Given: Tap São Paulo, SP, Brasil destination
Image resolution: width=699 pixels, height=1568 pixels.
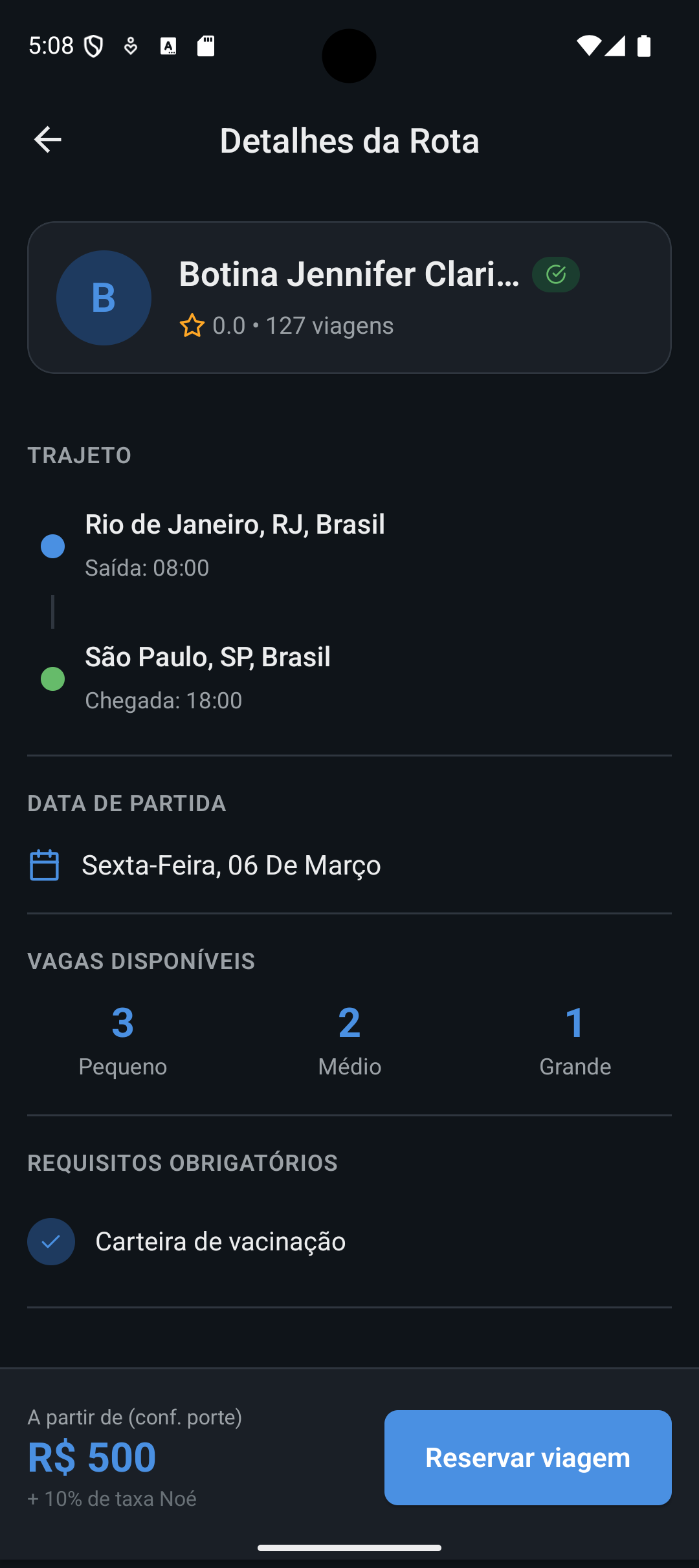Looking at the screenshot, I should pyautogui.click(x=208, y=657).
